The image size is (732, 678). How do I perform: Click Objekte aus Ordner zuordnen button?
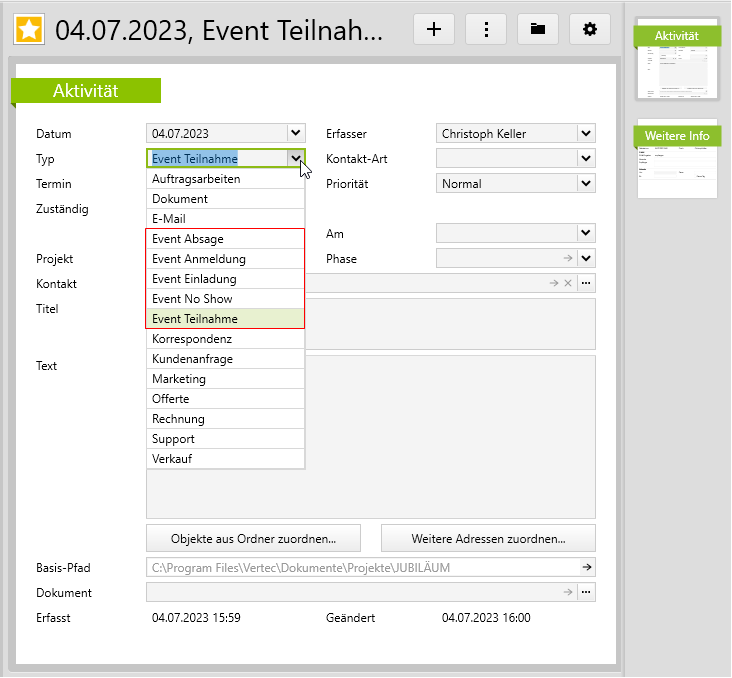coord(253,538)
